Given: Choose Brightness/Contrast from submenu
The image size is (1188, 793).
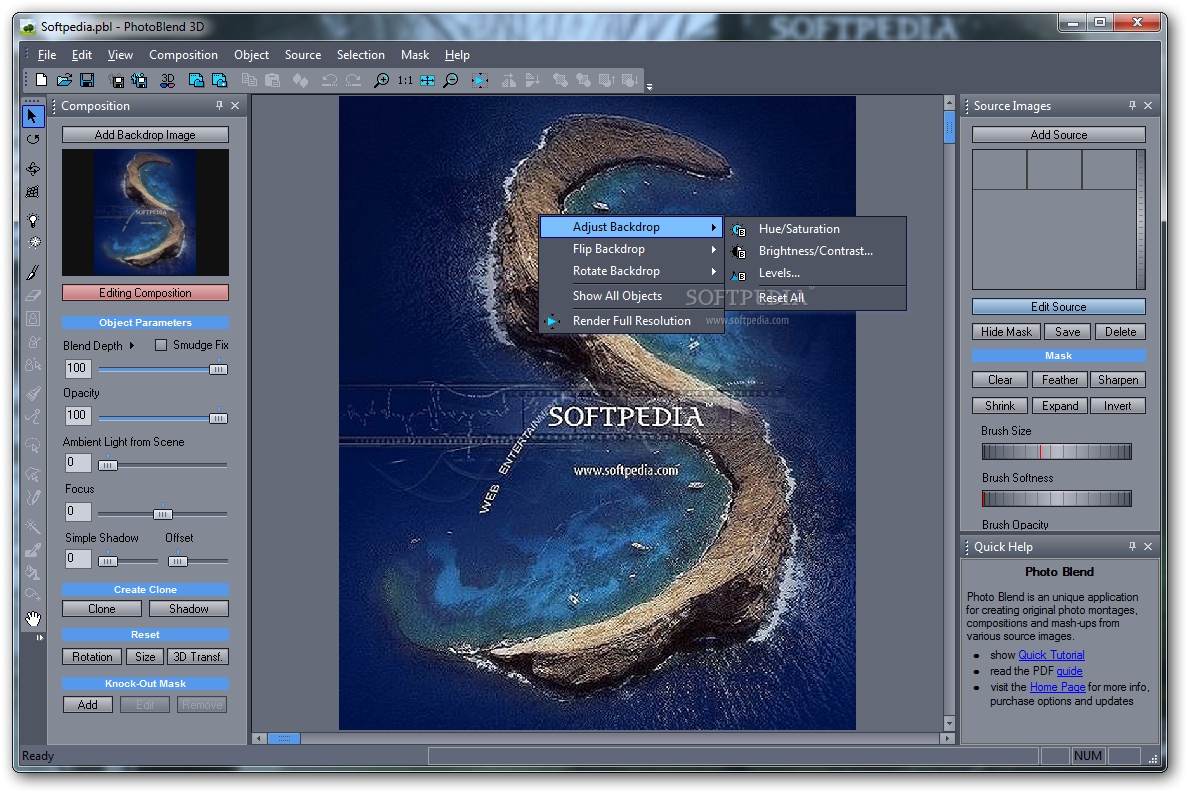Looking at the screenshot, I should pos(817,251).
